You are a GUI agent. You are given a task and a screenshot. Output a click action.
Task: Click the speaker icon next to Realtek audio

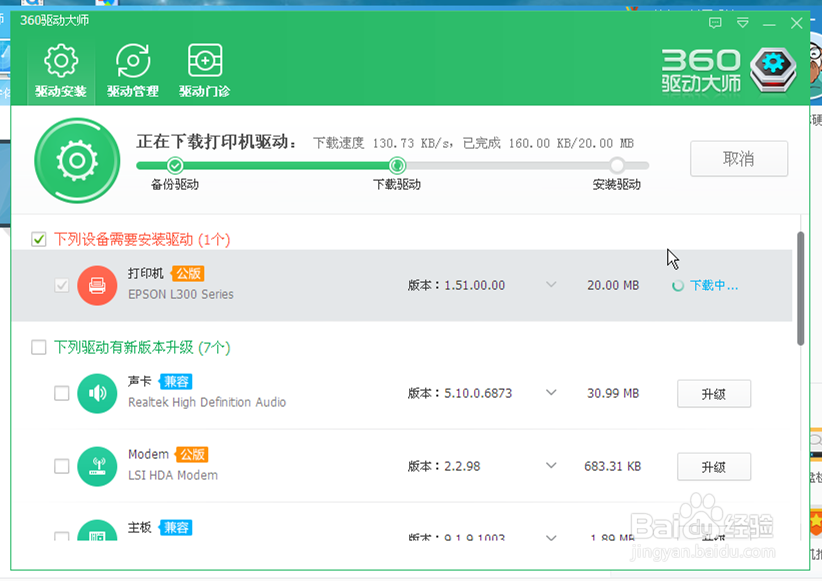coord(97,393)
